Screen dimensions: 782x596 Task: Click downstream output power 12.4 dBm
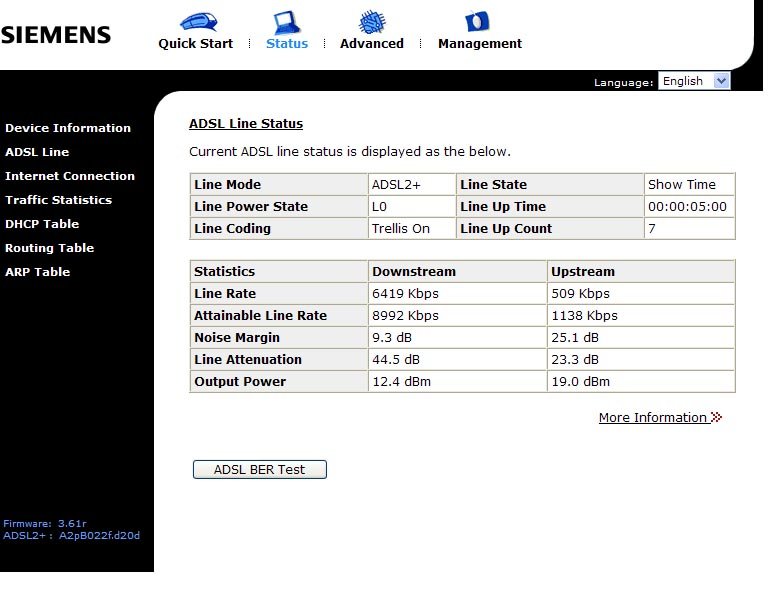click(401, 382)
